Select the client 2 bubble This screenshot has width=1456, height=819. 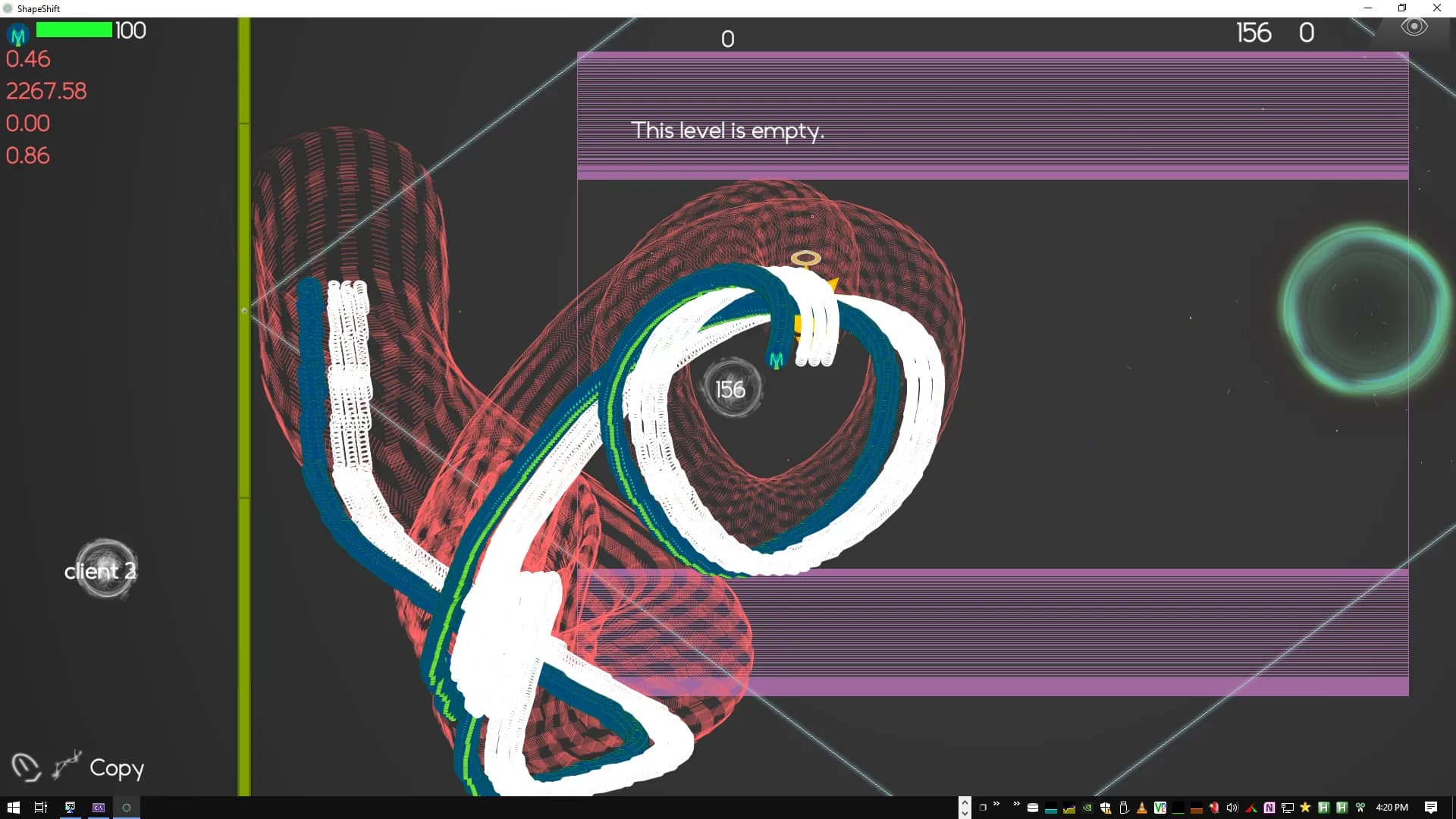tap(105, 570)
